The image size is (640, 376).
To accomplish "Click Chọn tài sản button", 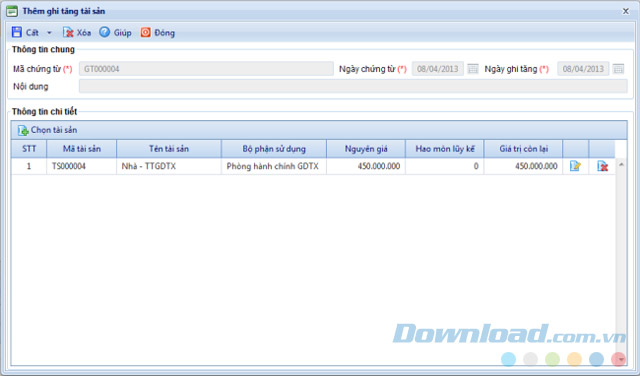I will 47,130.
